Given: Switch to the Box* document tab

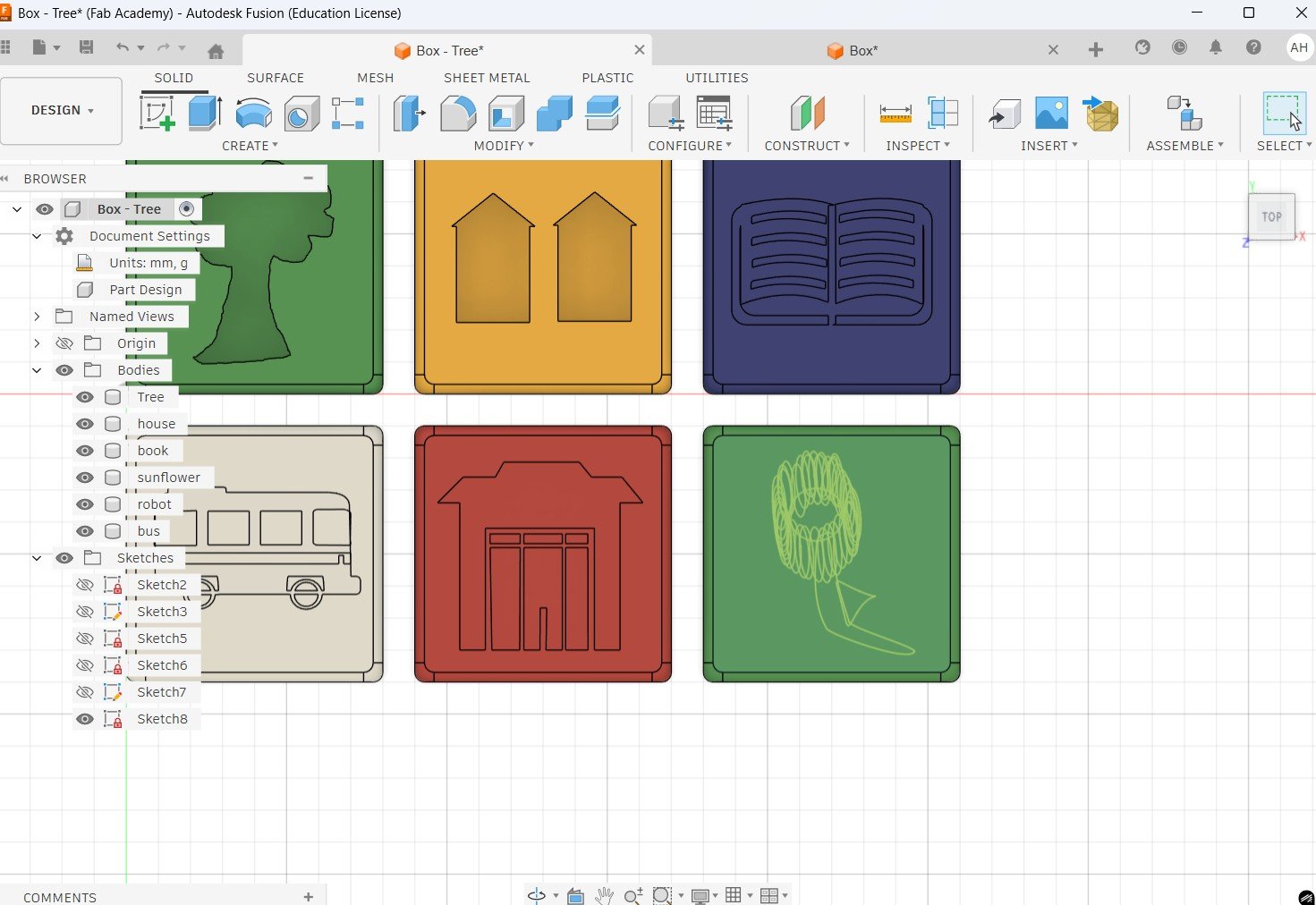Looking at the screenshot, I should click(x=862, y=51).
